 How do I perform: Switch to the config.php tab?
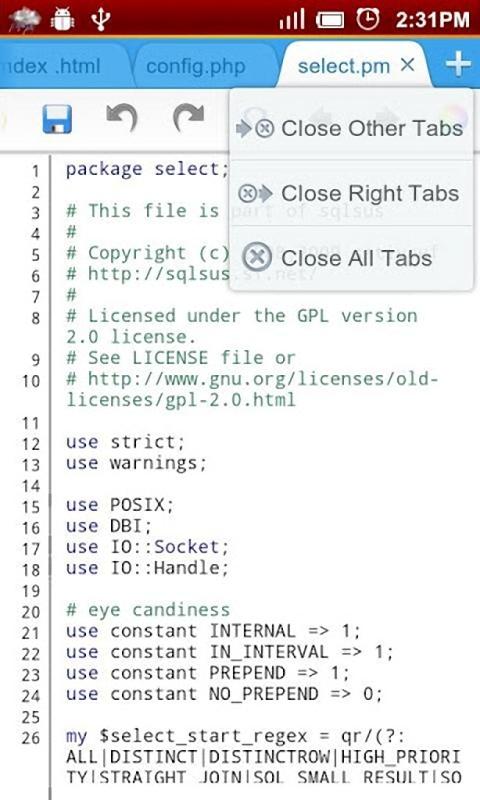pyautogui.click(x=196, y=66)
